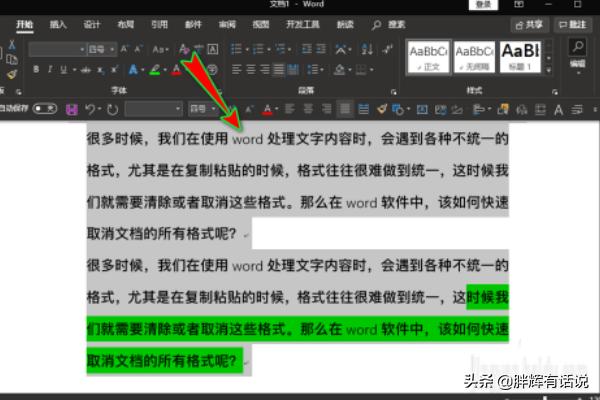Click the Borders grid icon
Image resolution: width=600 pixels, height=400 pixels.
[360, 70]
